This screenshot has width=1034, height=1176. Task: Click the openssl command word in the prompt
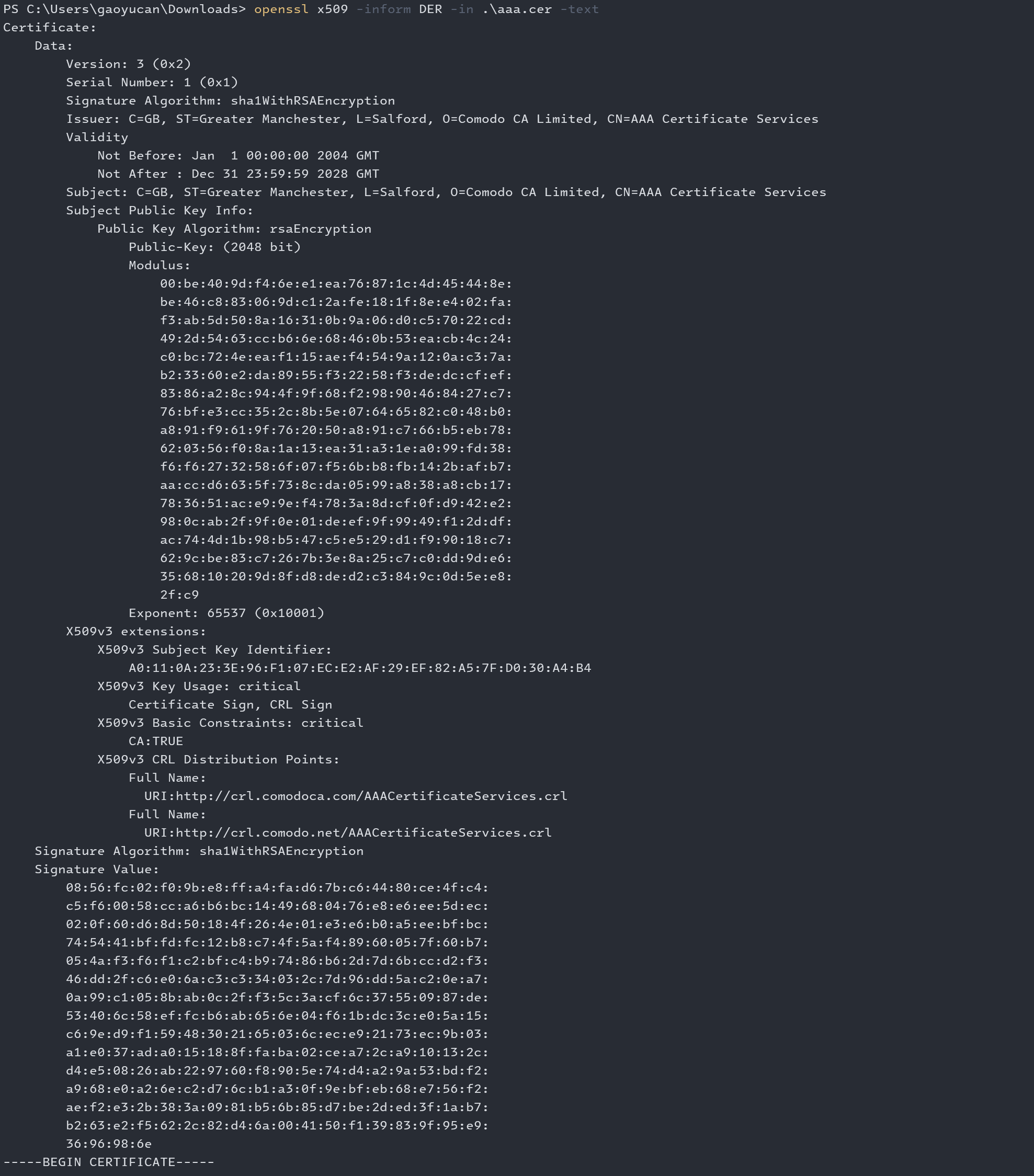click(281, 9)
